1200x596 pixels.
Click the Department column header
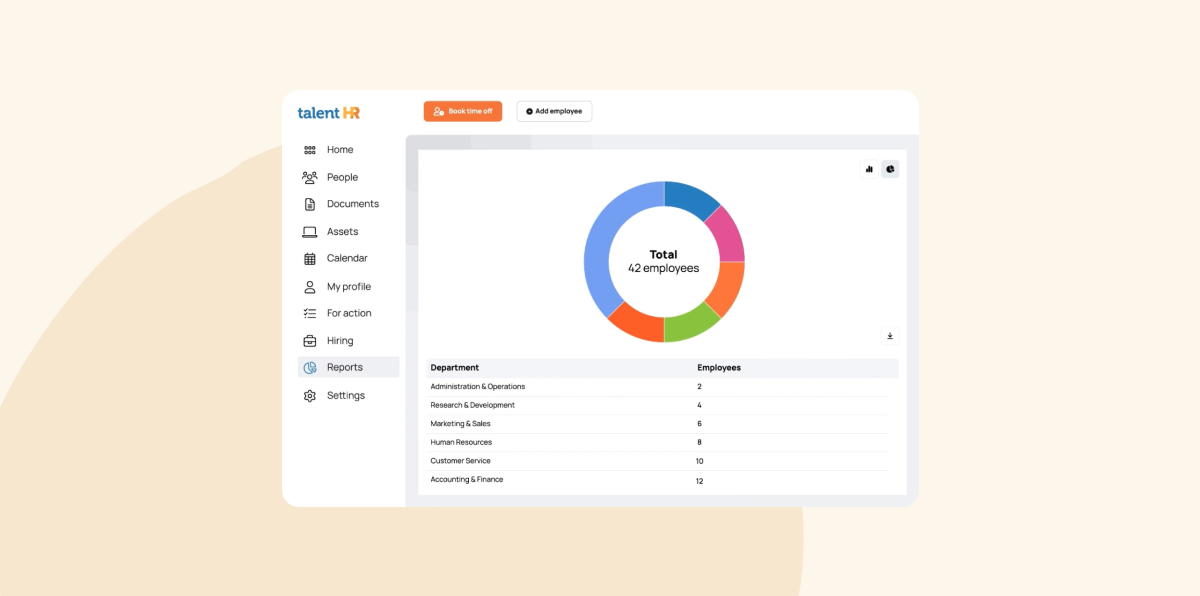[455, 368]
